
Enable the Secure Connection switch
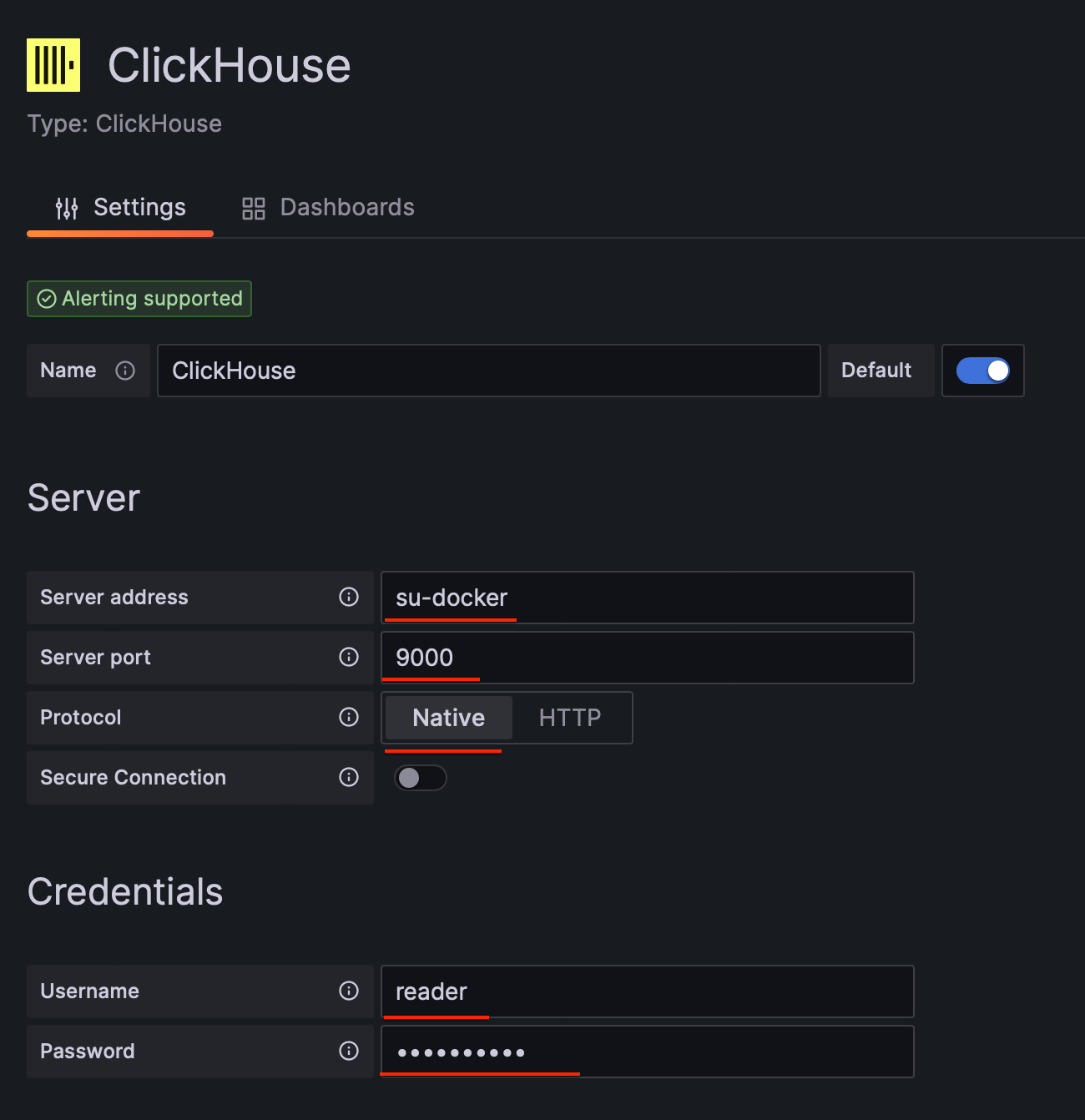click(420, 778)
